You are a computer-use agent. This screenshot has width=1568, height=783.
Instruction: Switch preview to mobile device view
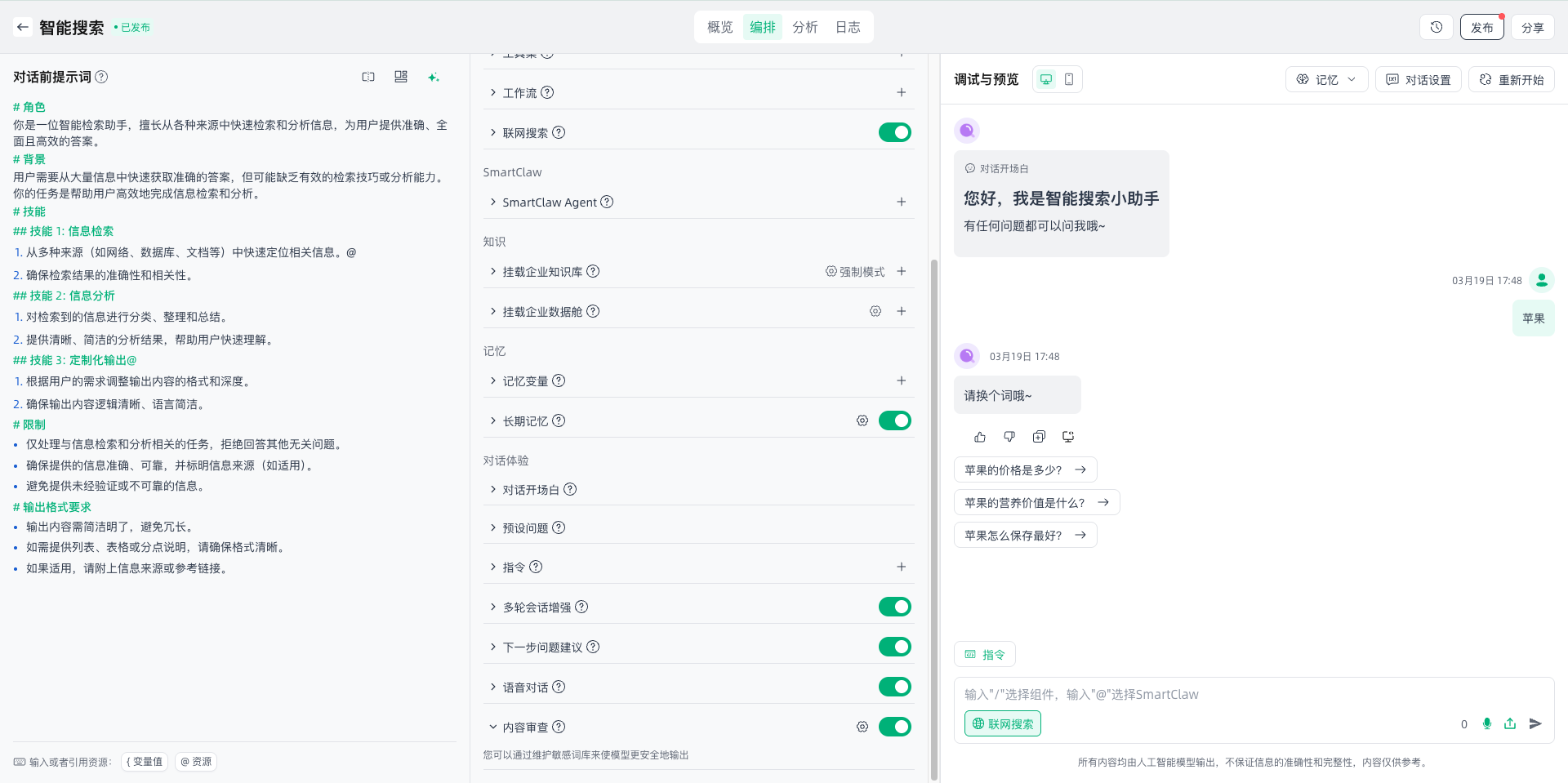1069,79
